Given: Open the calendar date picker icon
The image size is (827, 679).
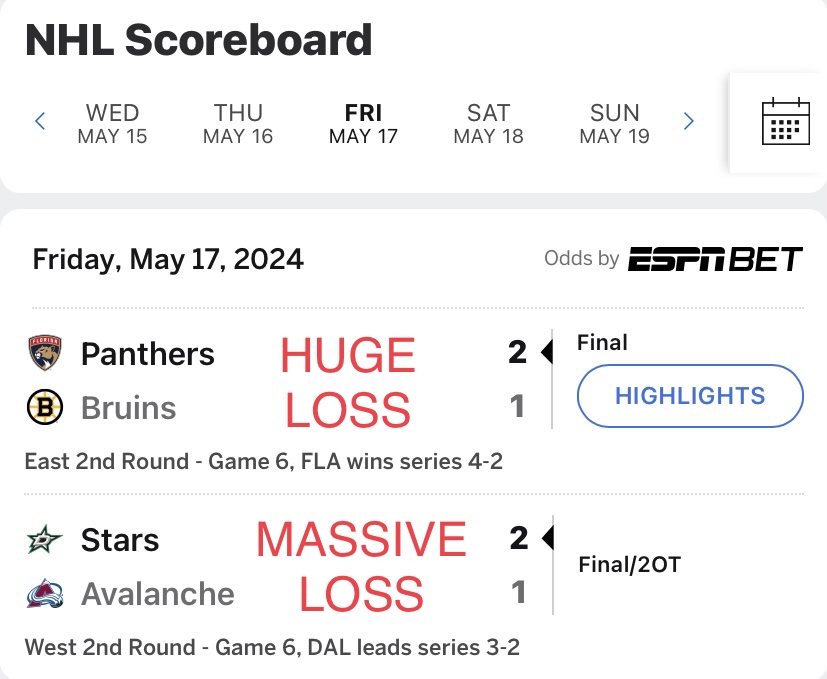Looking at the screenshot, I should 785,121.
